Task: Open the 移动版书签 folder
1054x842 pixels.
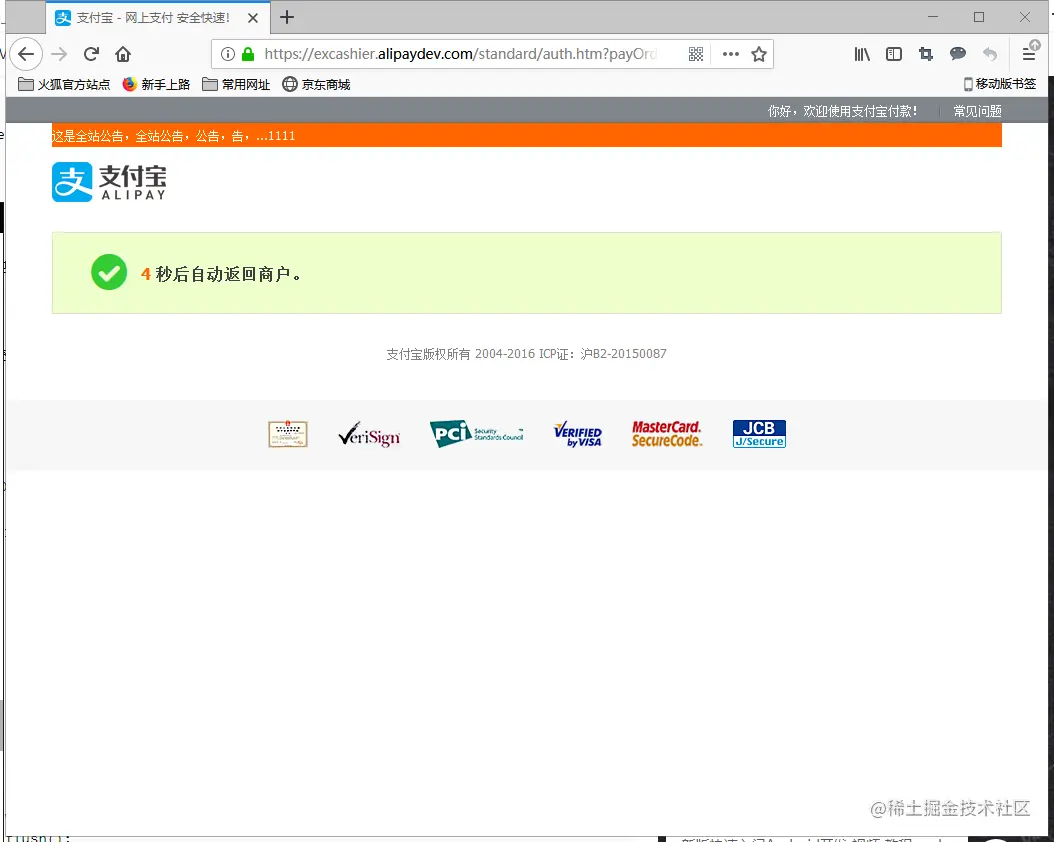Action: point(1000,84)
